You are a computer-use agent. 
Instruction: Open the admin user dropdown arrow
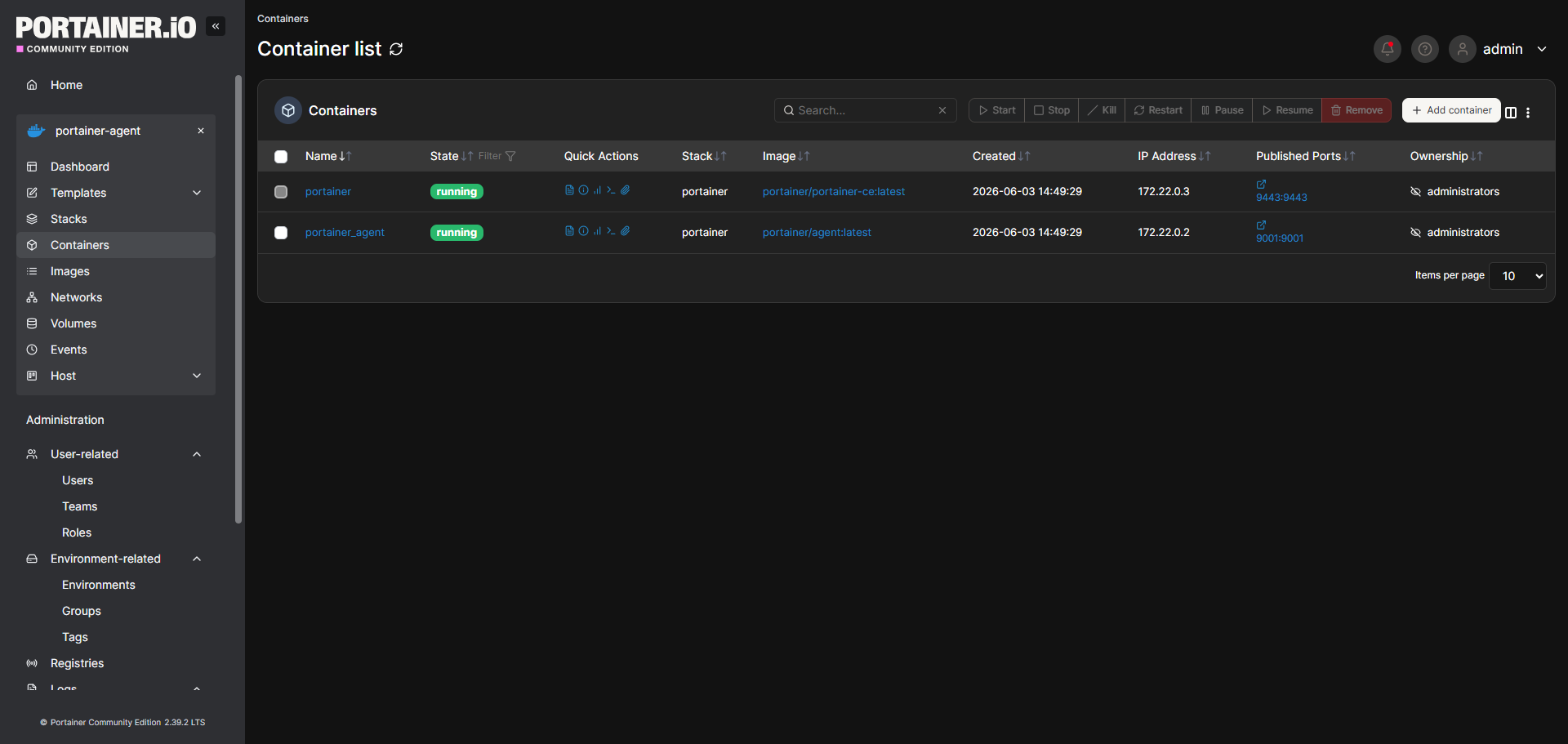(x=1542, y=49)
